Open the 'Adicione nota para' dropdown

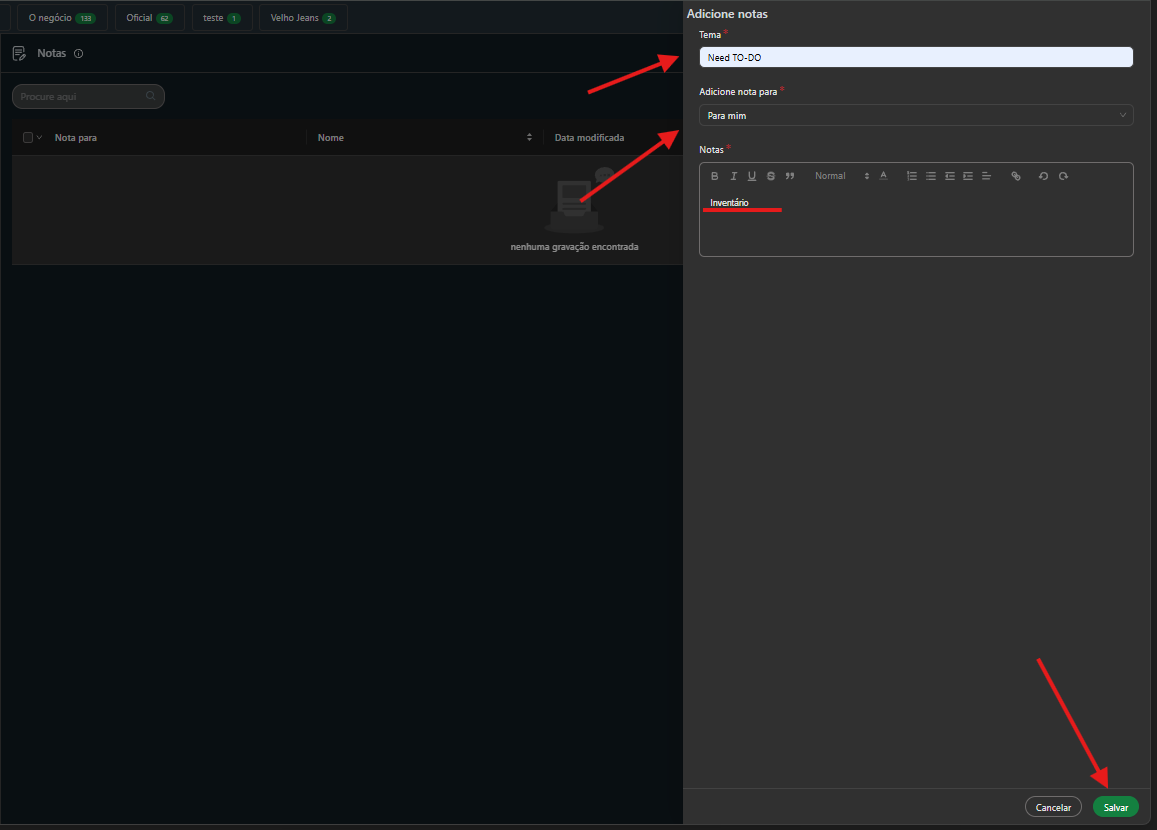coord(915,116)
